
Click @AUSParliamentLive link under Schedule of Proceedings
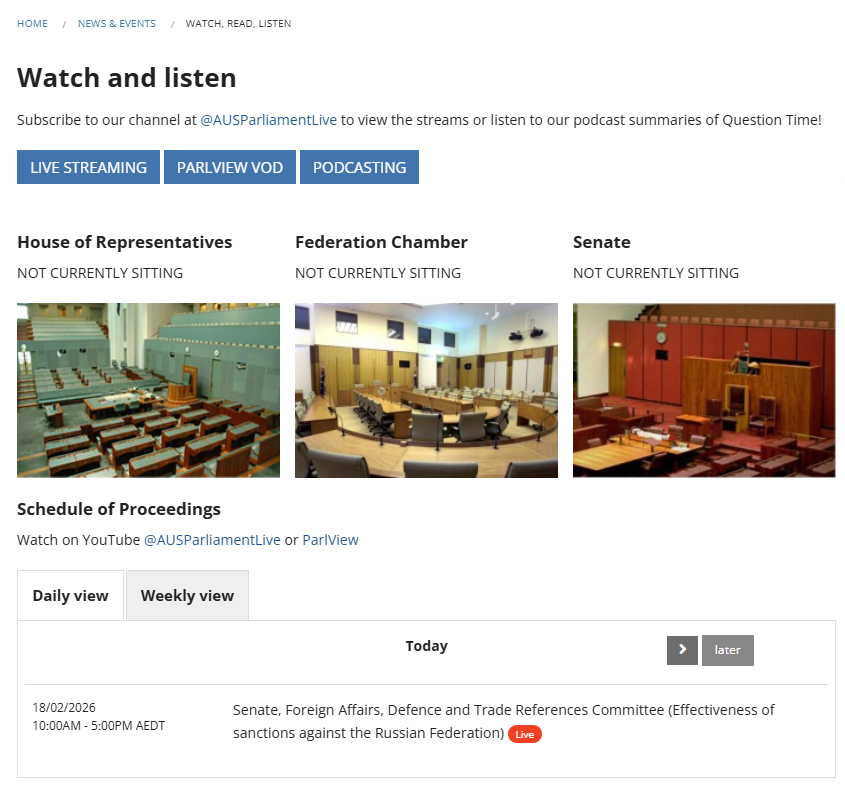pos(212,540)
